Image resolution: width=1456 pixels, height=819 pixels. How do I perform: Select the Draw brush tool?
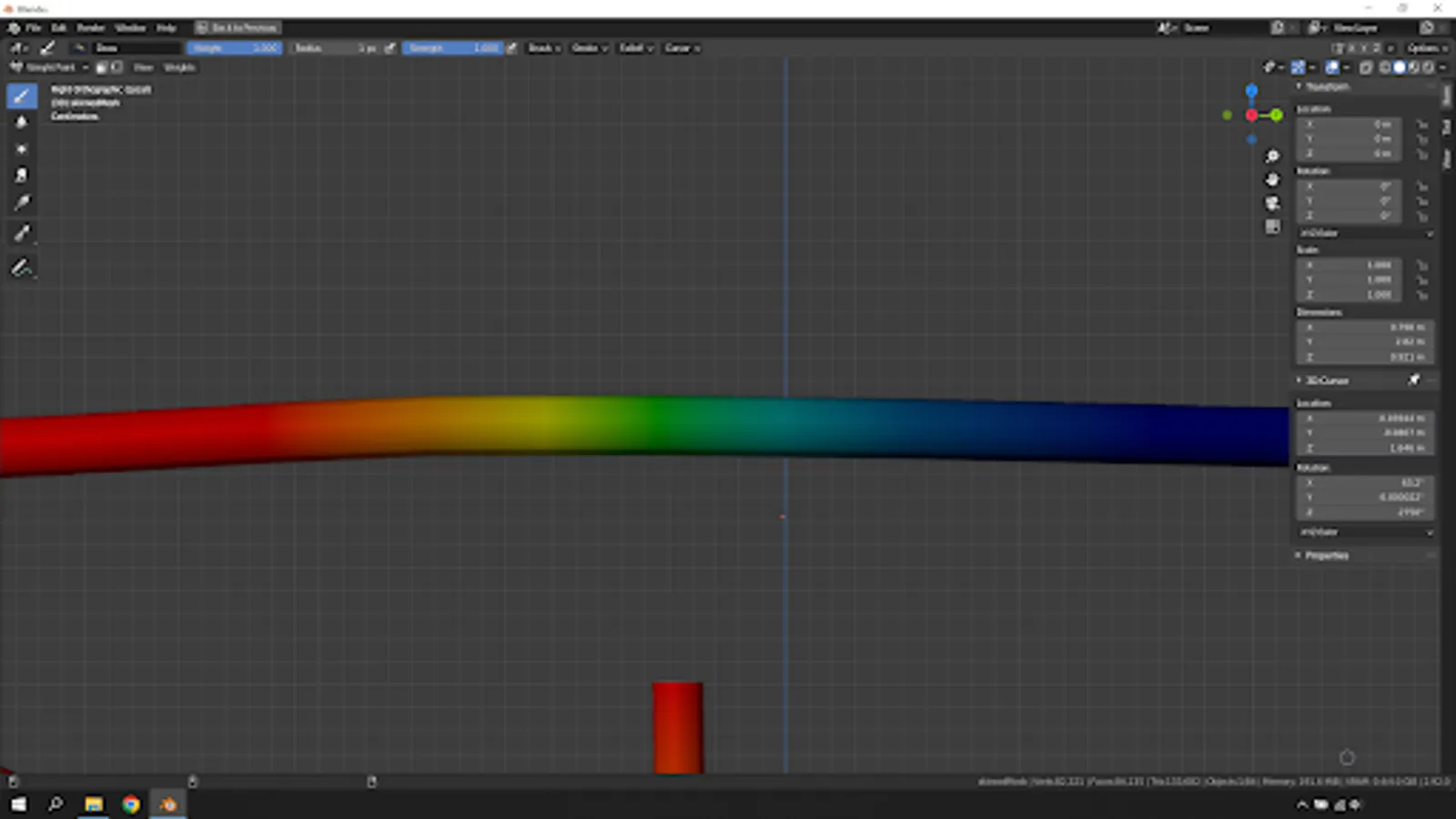click(x=22, y=95)
